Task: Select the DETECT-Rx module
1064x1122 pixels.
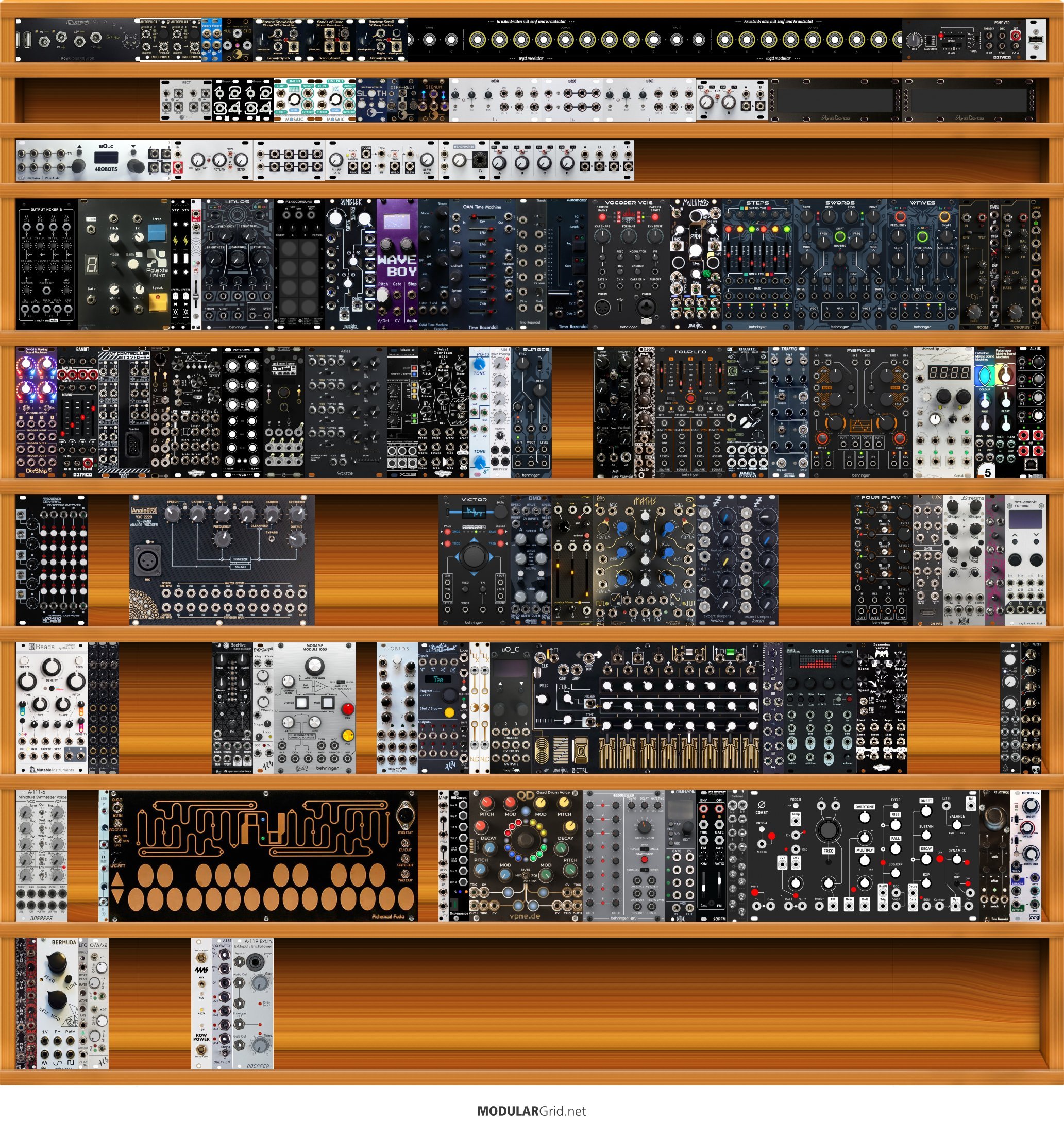Action: coord(1026,856)
